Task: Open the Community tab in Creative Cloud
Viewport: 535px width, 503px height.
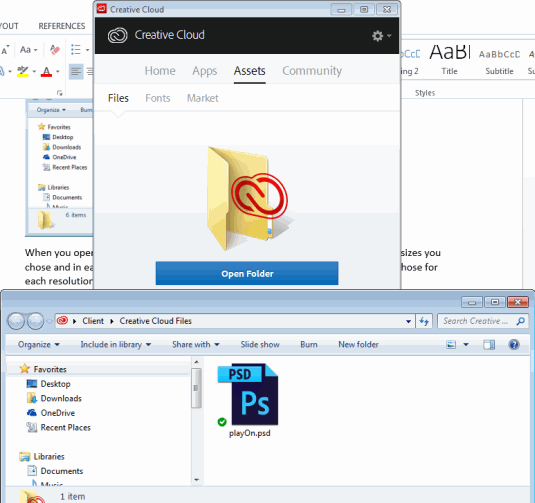Action: 312,71
